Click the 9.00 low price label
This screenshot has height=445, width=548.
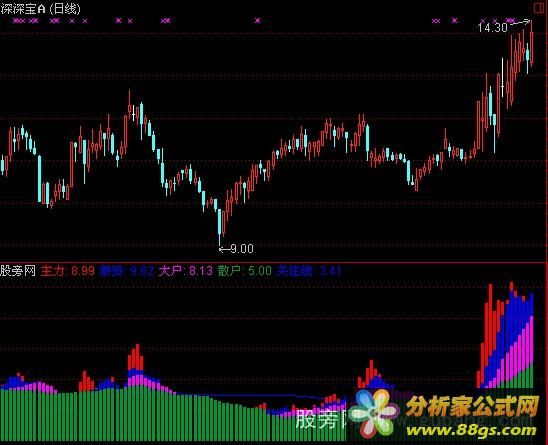[x=242, y=249]
